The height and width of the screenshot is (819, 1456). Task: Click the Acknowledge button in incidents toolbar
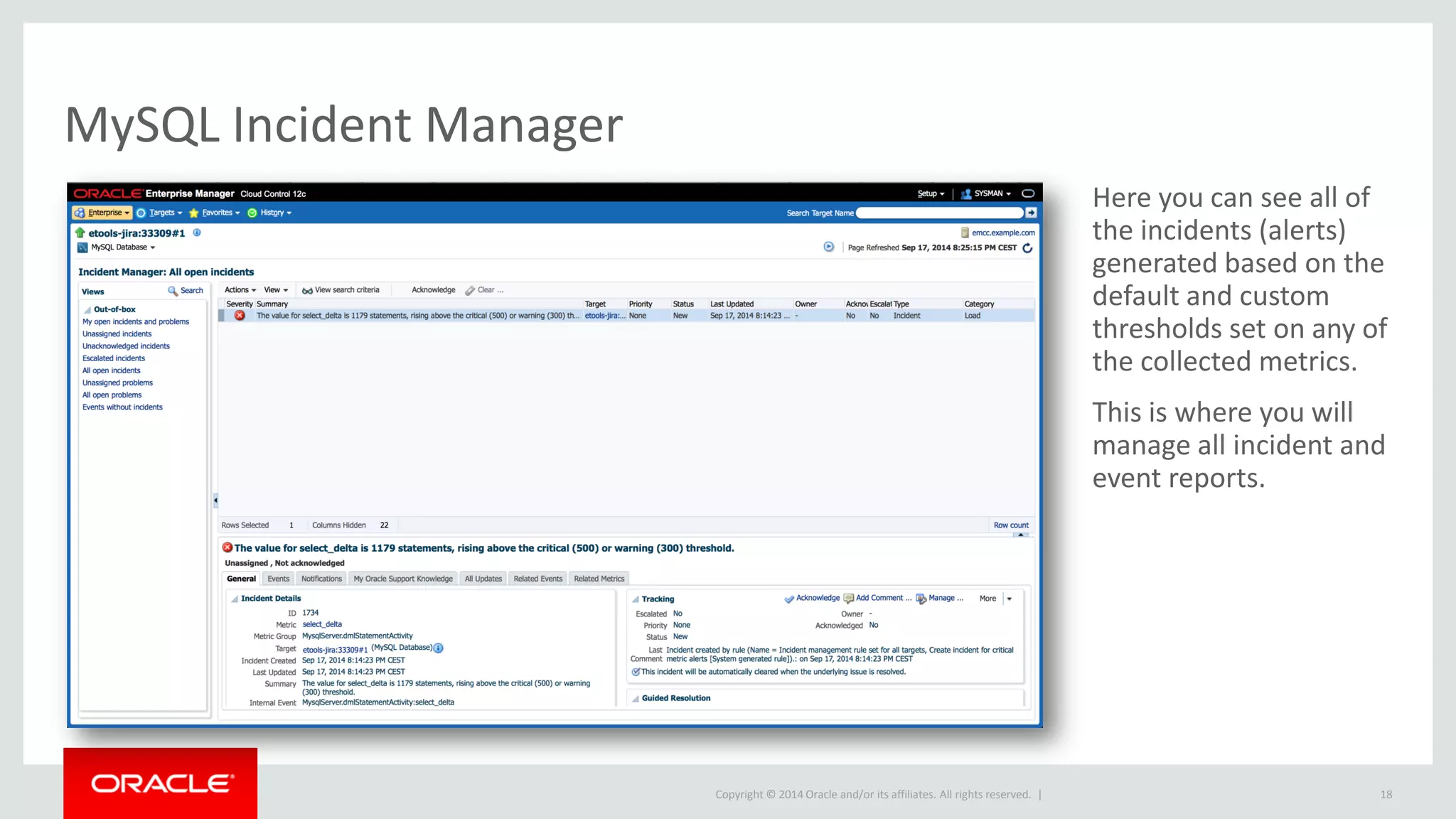click(x=434, y=290)
